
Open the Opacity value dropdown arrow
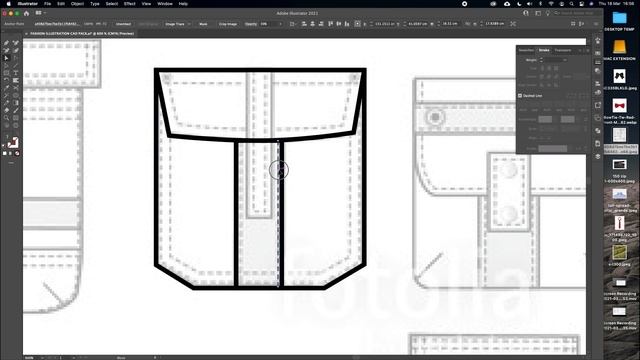tap(280, 24)
